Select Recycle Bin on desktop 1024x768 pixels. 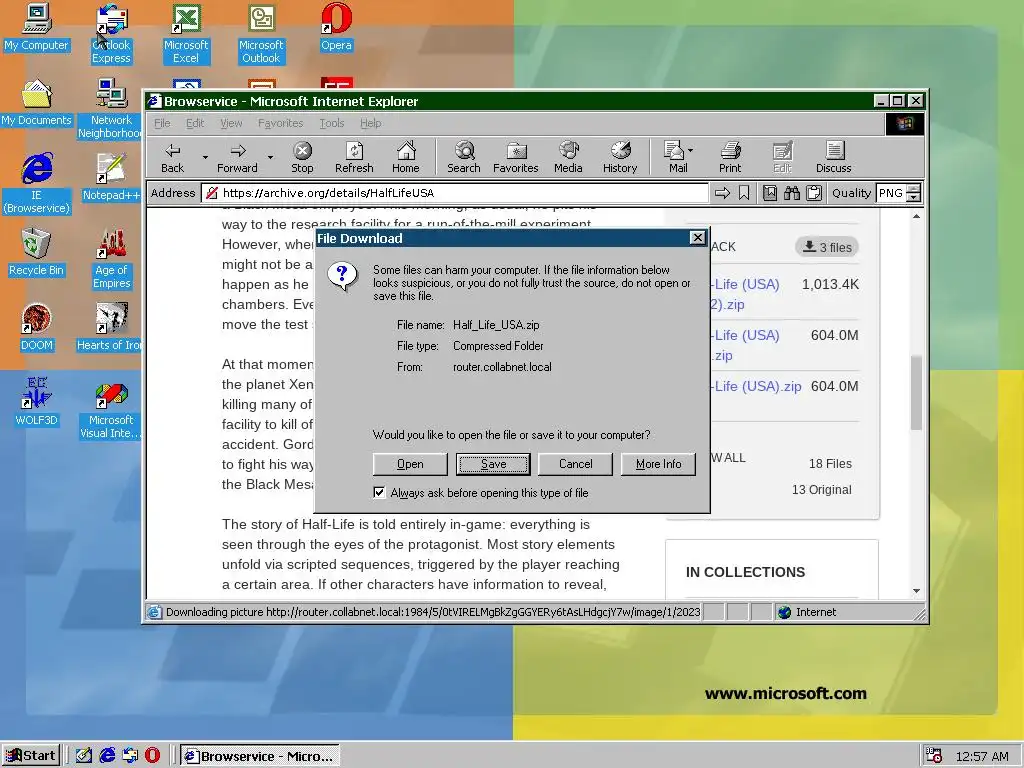pos(36,253)
